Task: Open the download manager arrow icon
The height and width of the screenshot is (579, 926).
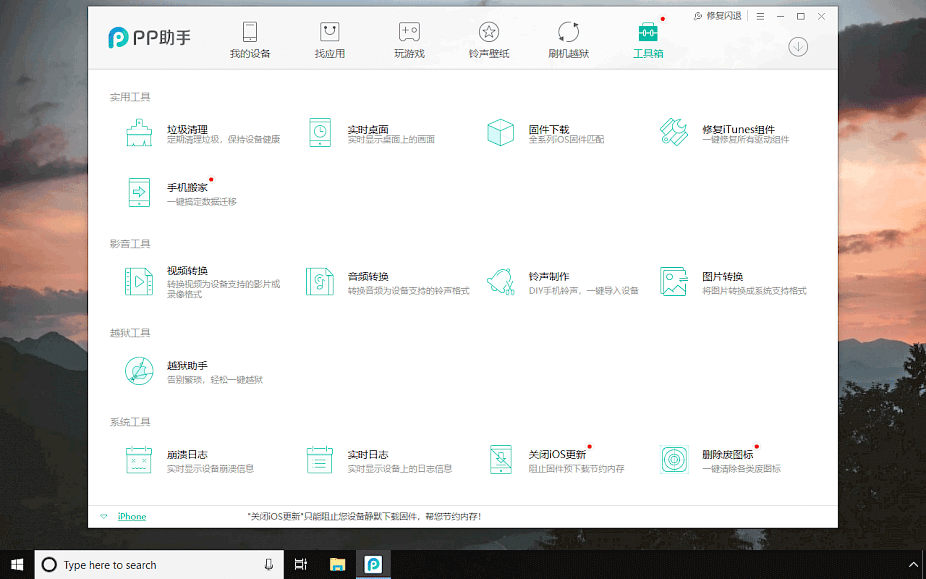Action: tap(798, 46)
